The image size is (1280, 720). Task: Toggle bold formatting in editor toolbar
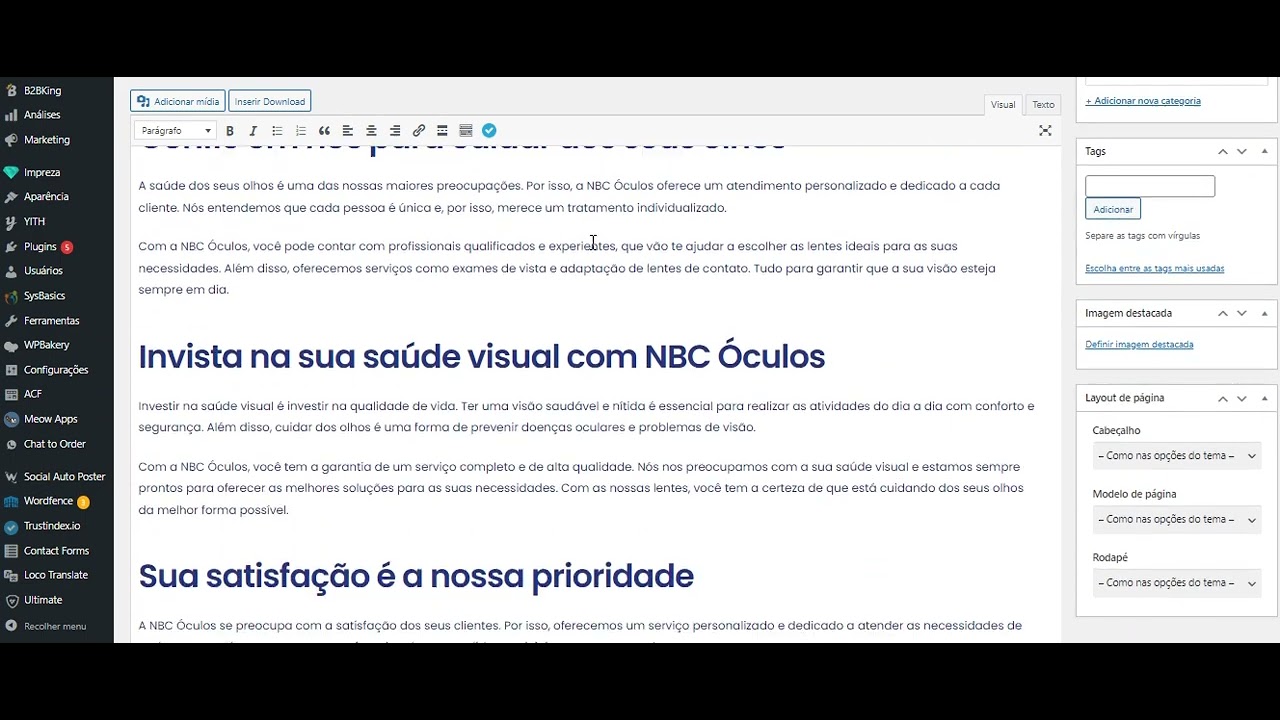pos(230,131)
